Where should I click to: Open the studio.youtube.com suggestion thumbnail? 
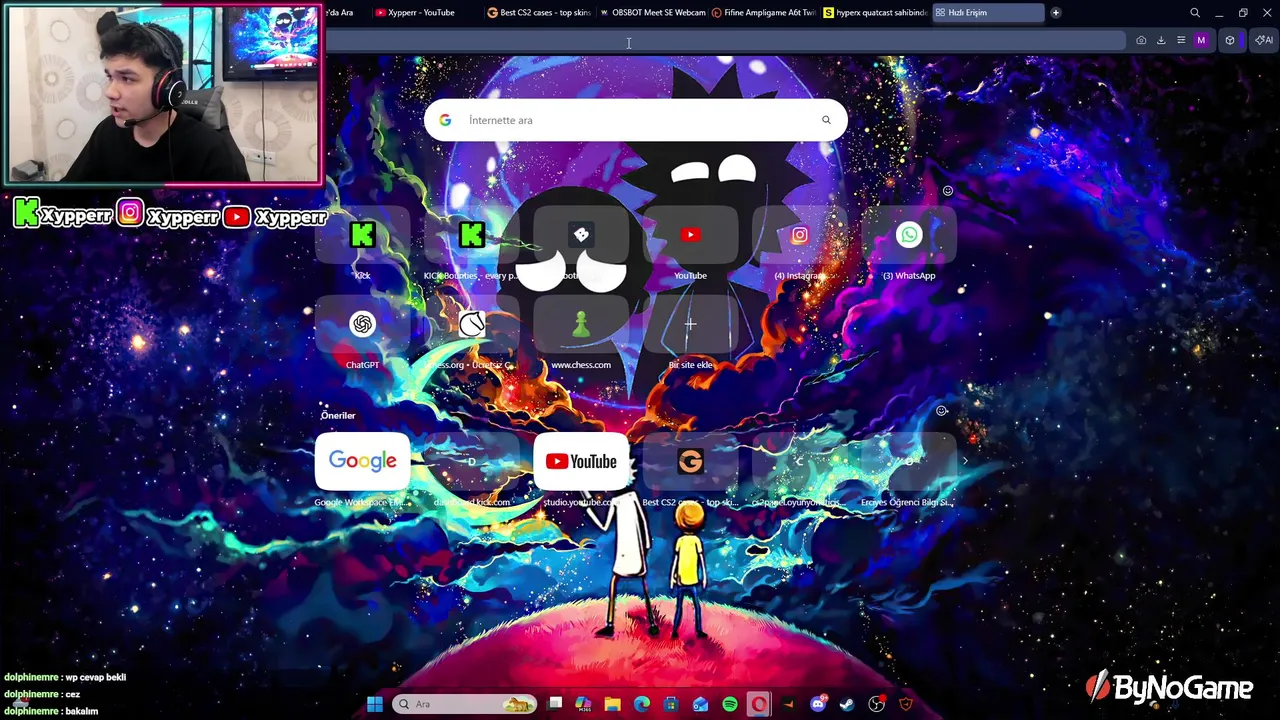pos(580,461)
